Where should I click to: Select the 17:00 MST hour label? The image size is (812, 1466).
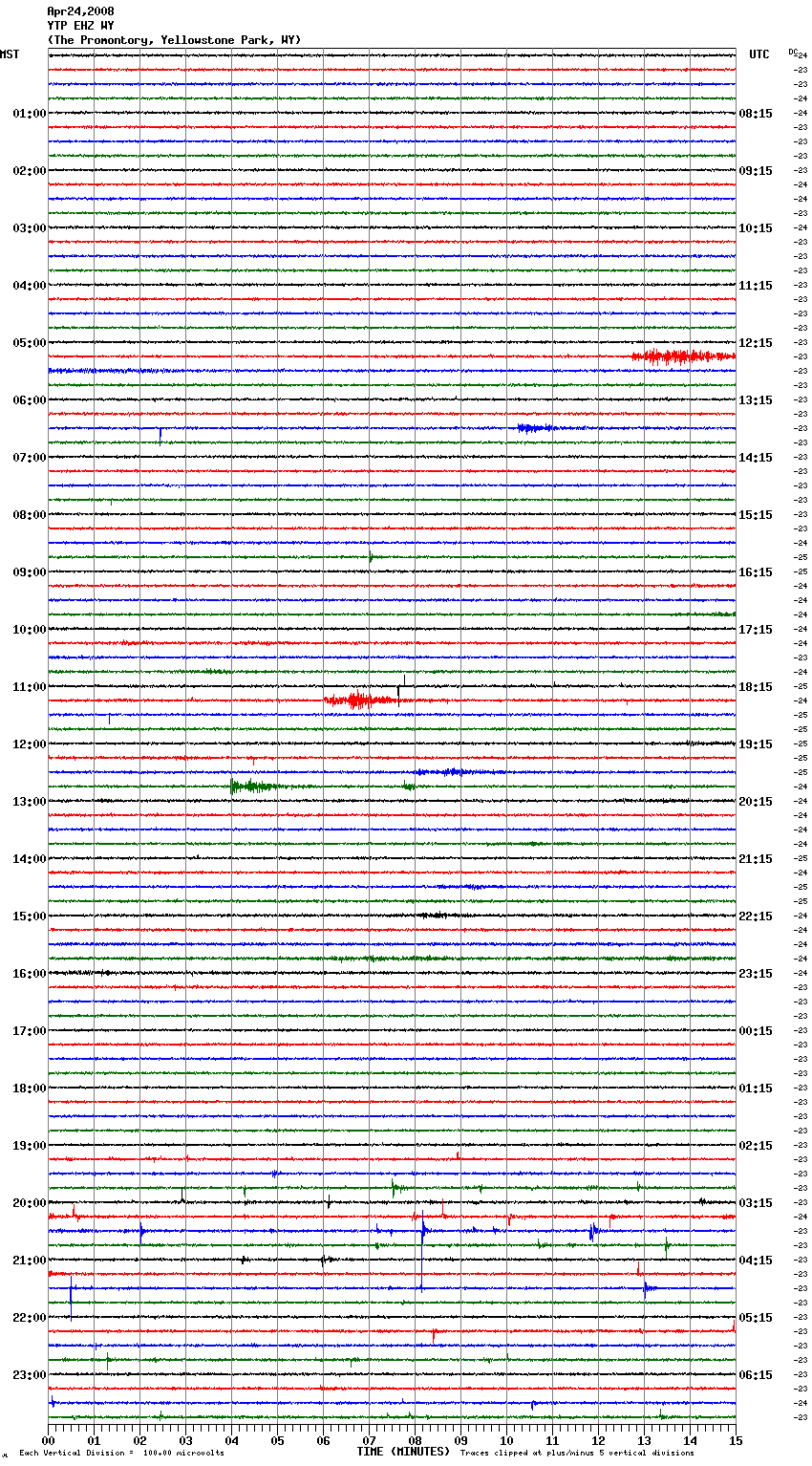29,1031
